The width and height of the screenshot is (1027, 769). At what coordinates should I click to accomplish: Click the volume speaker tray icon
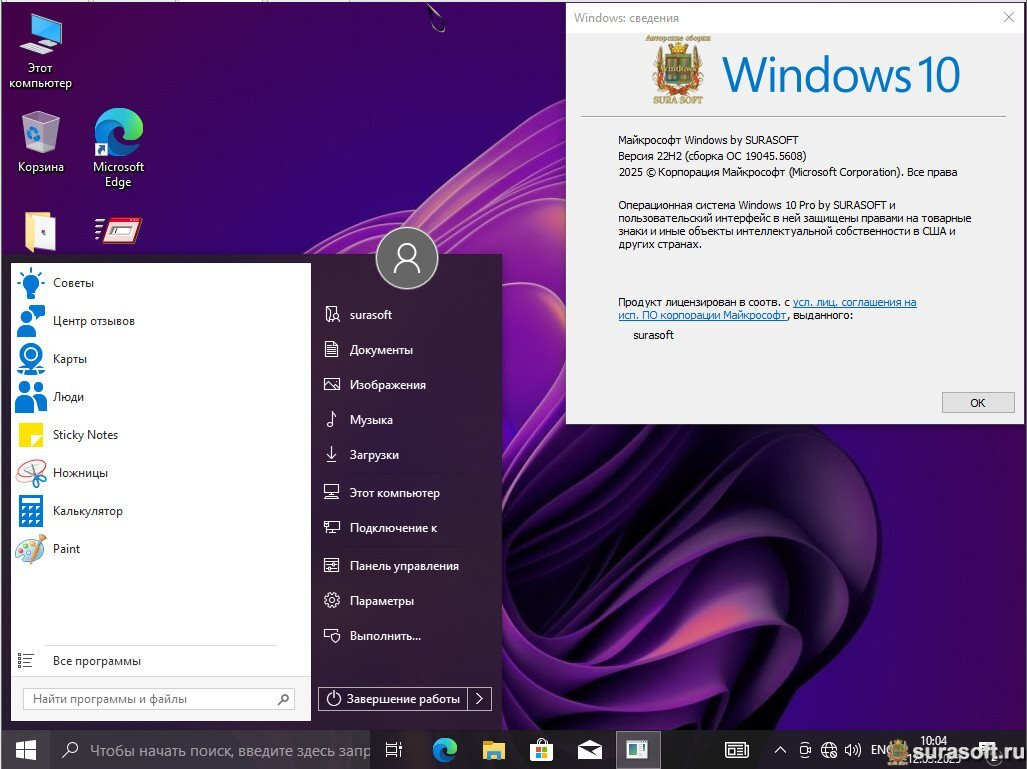tap(853, 750)
